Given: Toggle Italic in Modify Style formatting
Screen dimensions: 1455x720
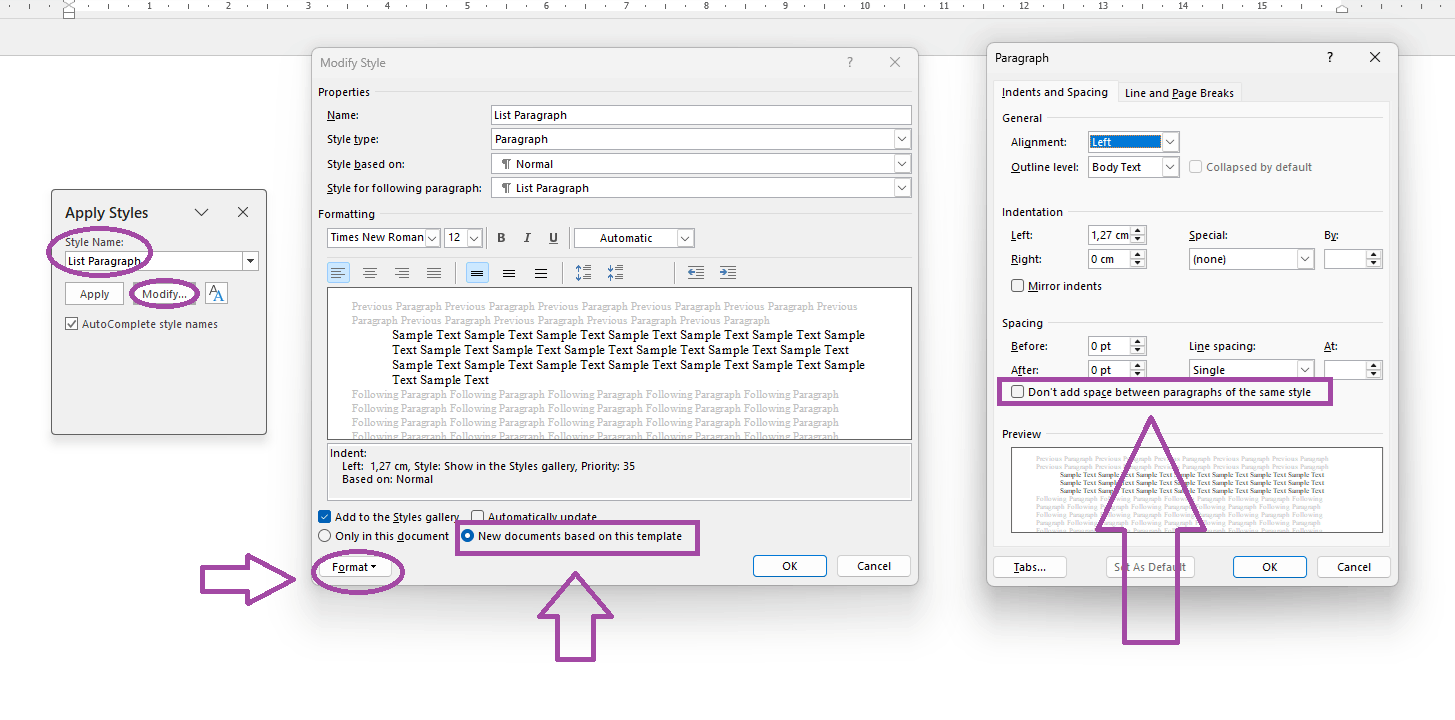Looking at the screenshot, I should [527, 238].
